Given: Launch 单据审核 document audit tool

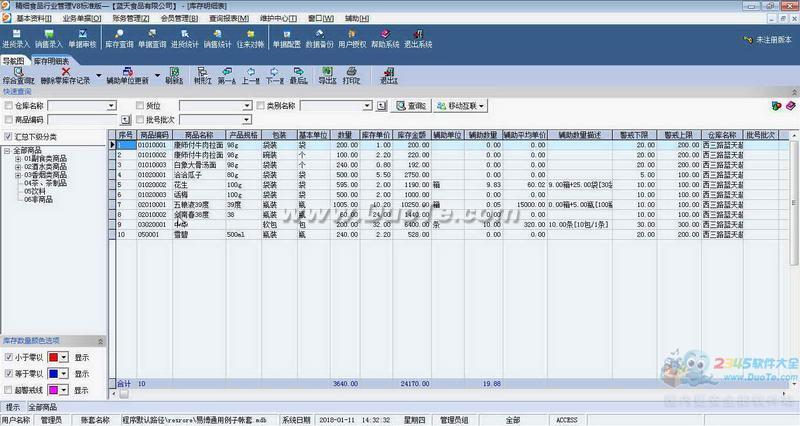Looking at the screenshot, I should [x=82, y=39].
